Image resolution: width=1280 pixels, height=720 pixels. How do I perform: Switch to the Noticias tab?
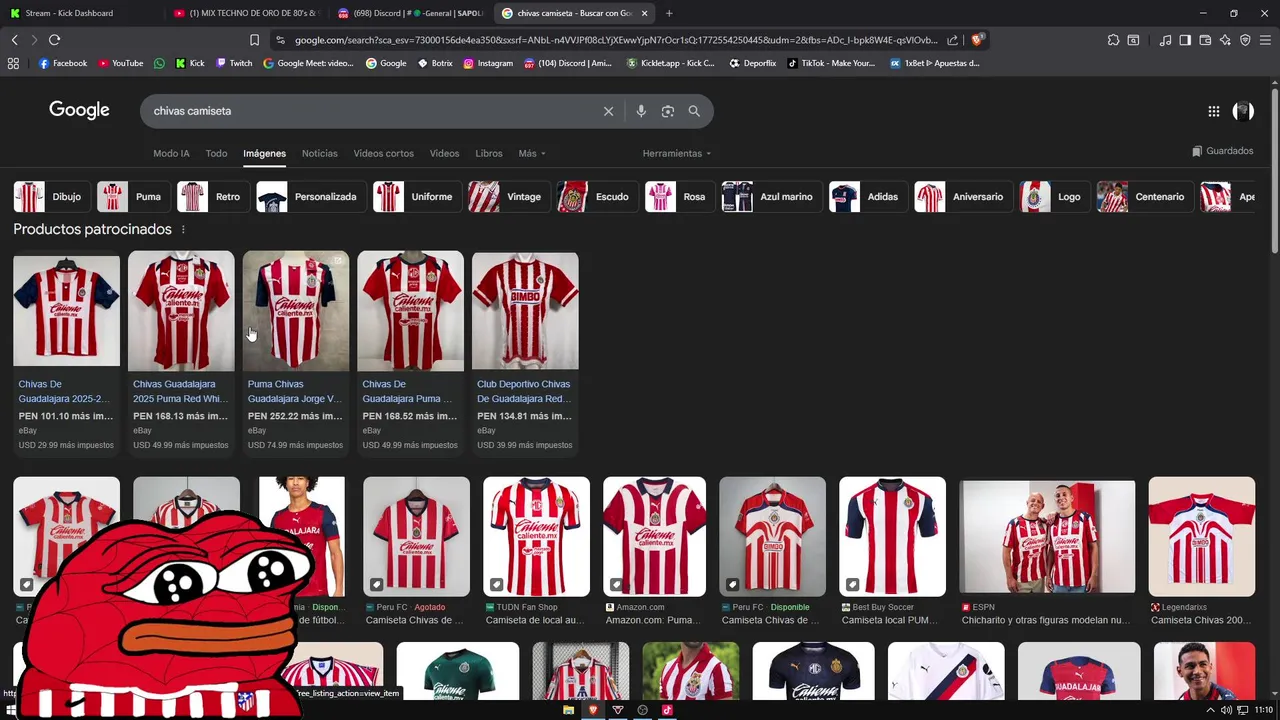(x=319, y=153)
